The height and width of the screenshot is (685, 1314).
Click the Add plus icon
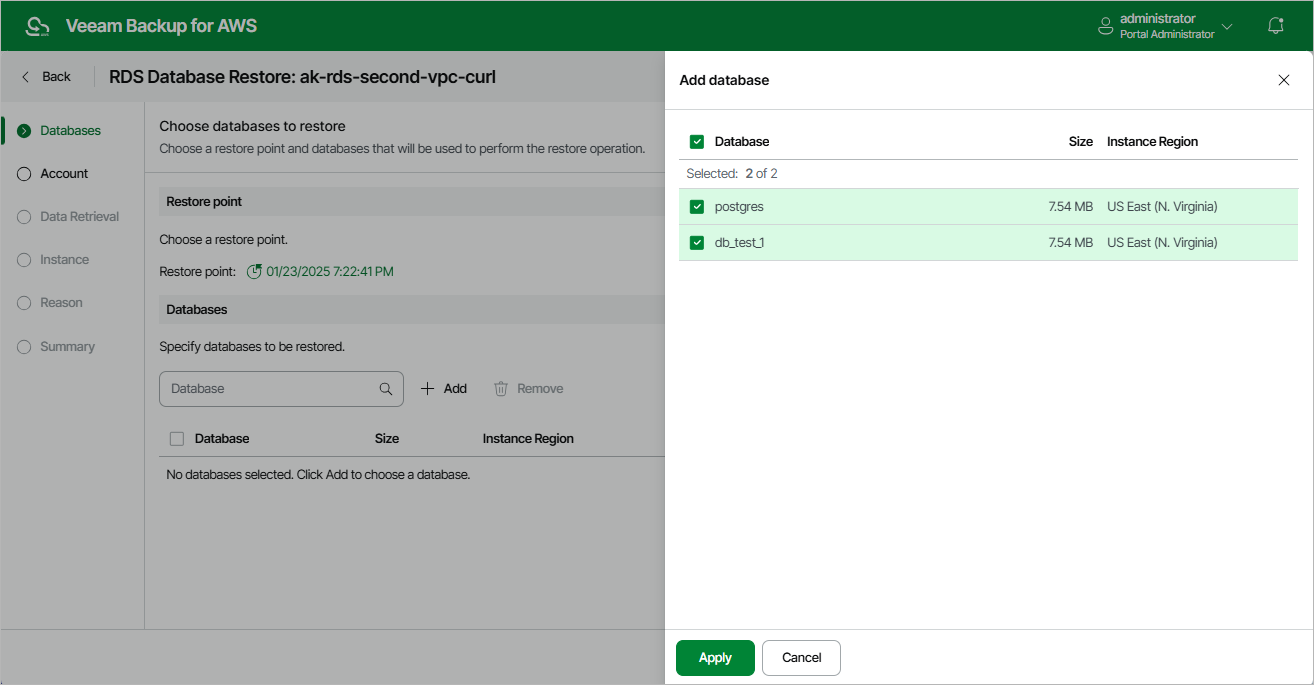(x=427, y=388)
